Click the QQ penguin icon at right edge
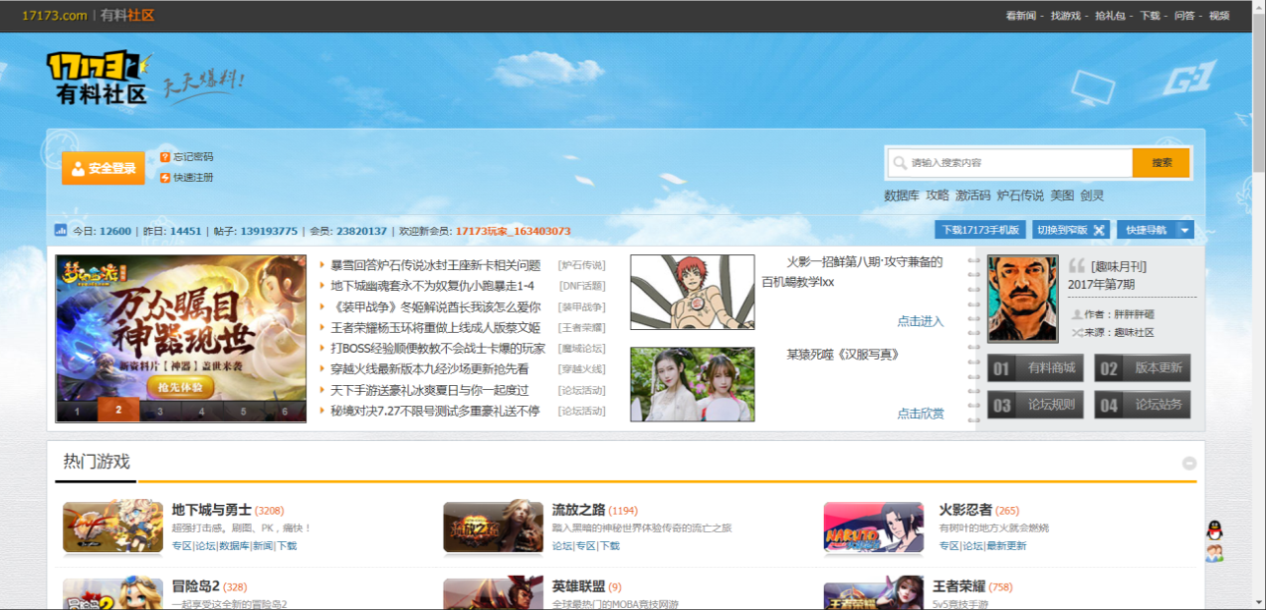1266x610 pixels. pyautogui.click(x=1214, y=530)
